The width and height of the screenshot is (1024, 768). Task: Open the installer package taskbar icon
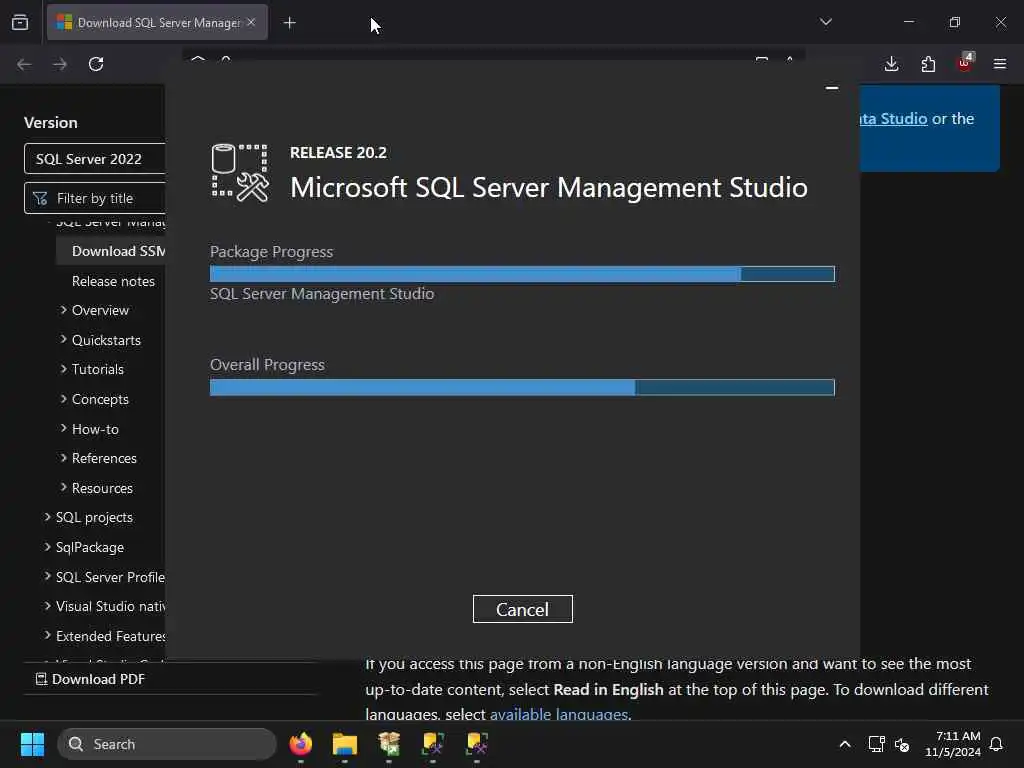point(389,744)
